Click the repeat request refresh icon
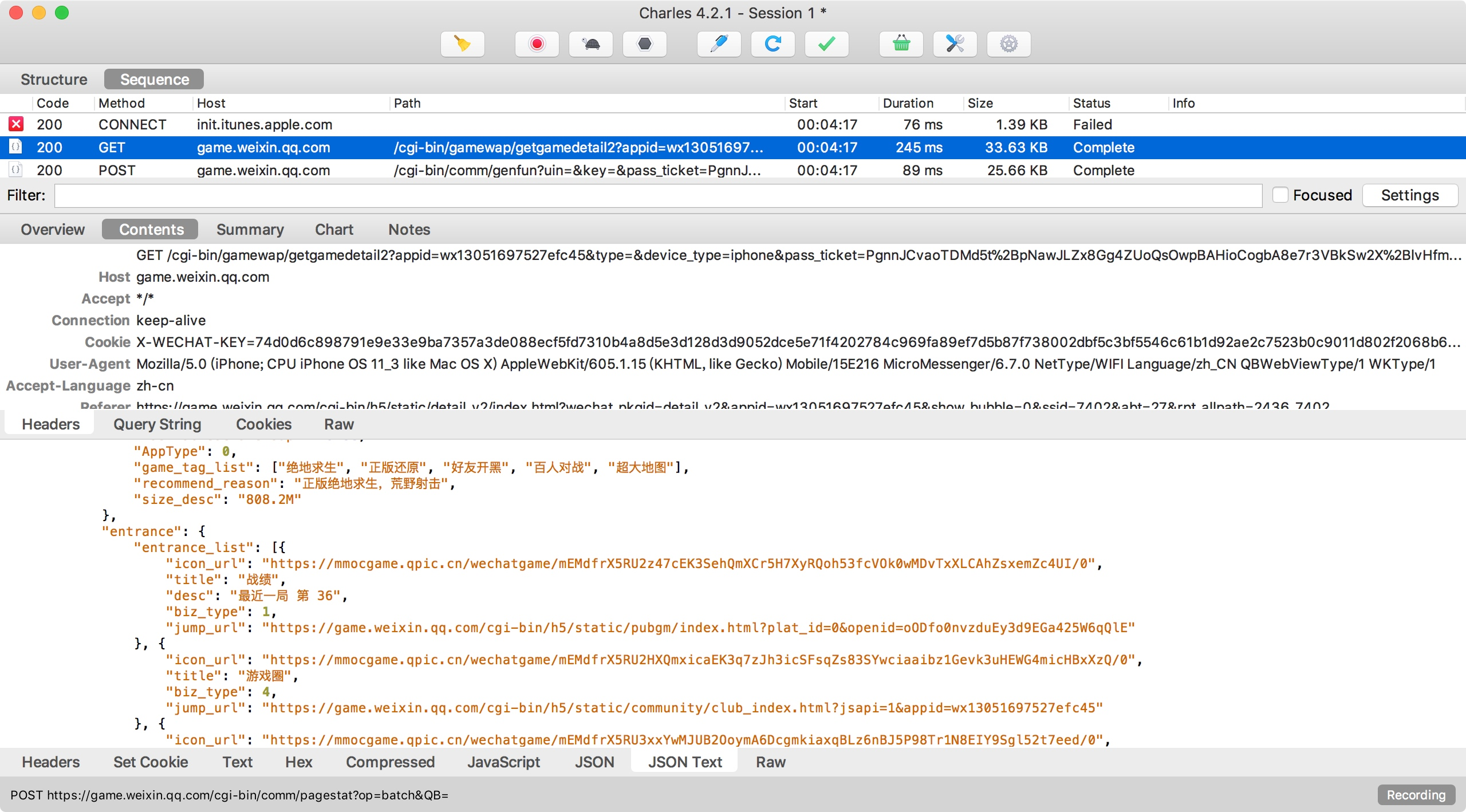Viewport: 1466px width, 812px height. [773, 44]
